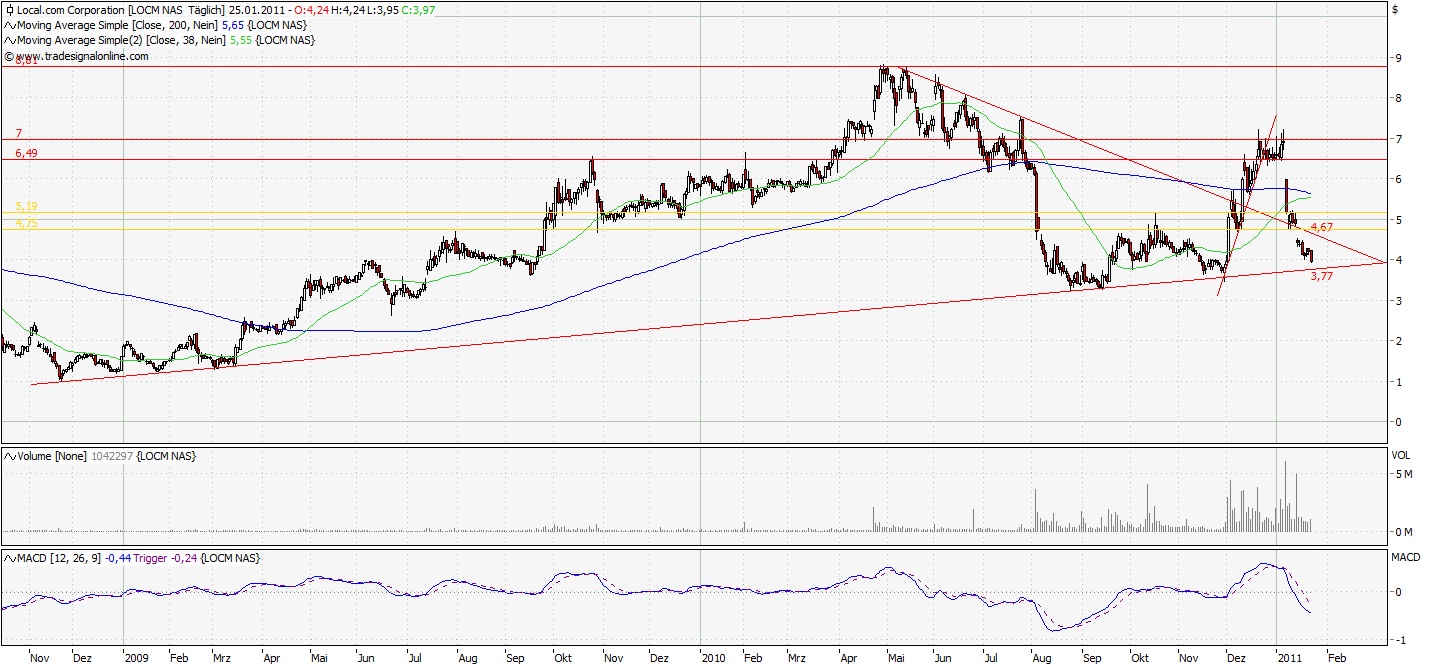
Task: Click the 2010 marker on the time axis
Action: coord(712,658)
